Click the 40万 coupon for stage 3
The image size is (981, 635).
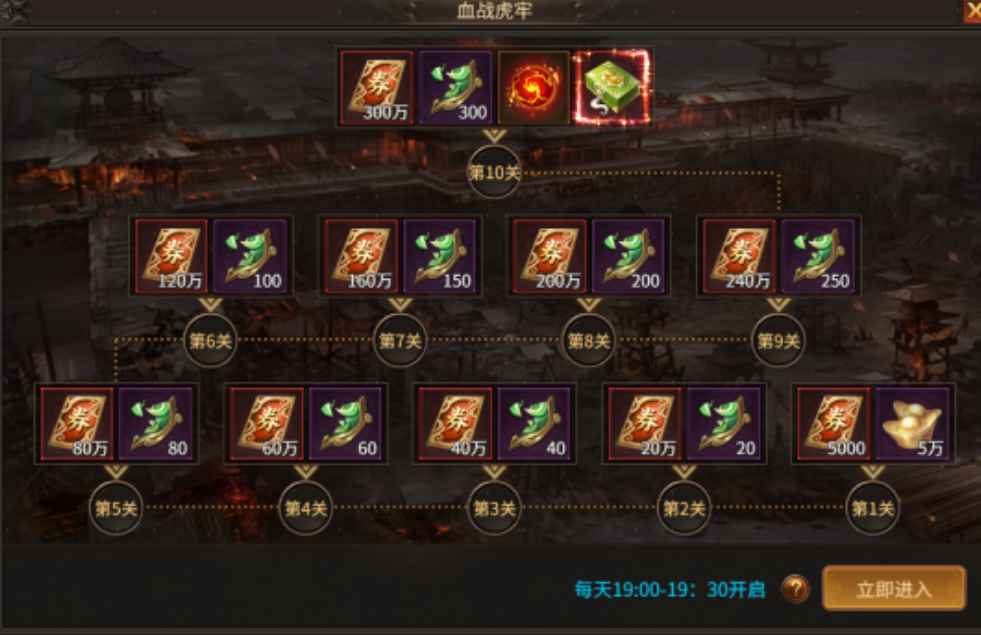point(455,424)
